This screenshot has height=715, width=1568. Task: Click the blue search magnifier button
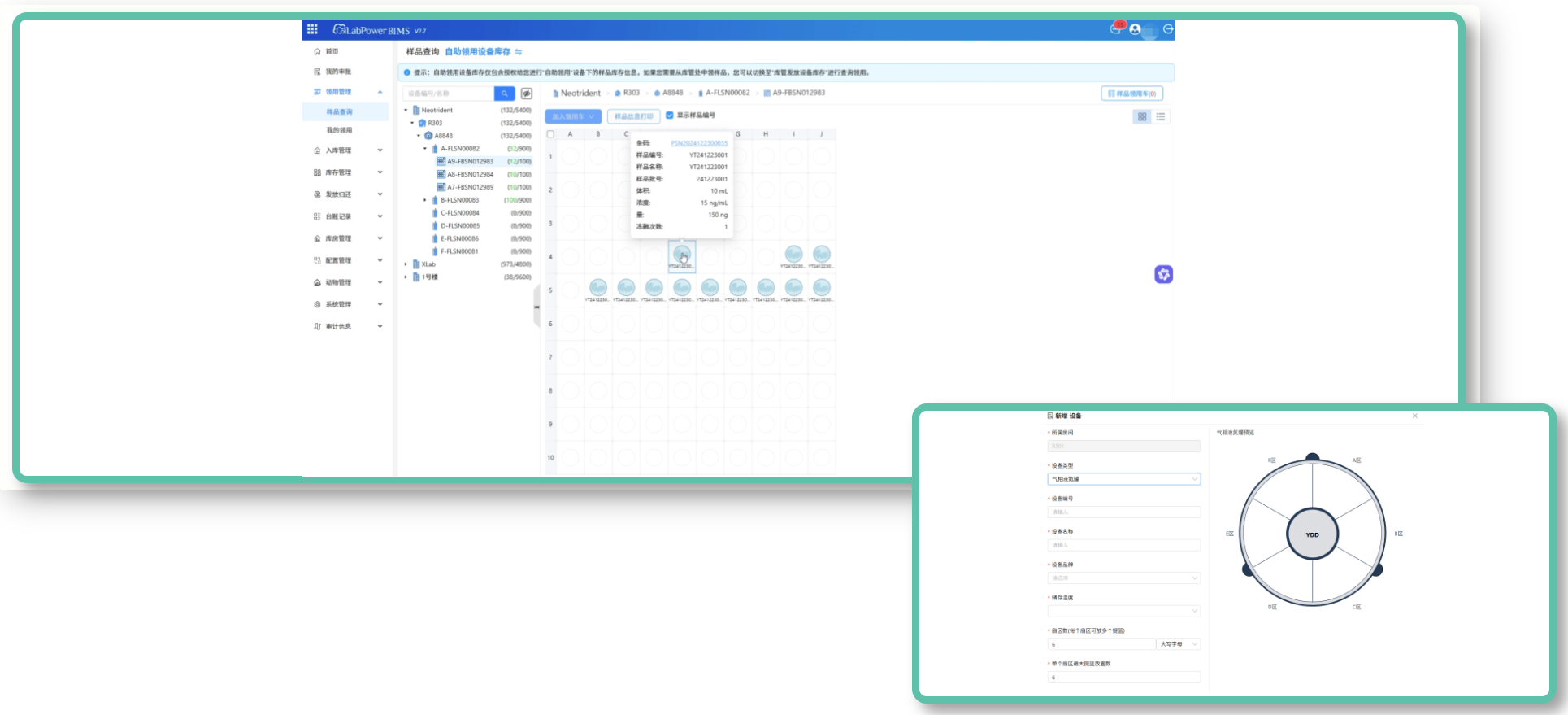(x=504, y=94)
